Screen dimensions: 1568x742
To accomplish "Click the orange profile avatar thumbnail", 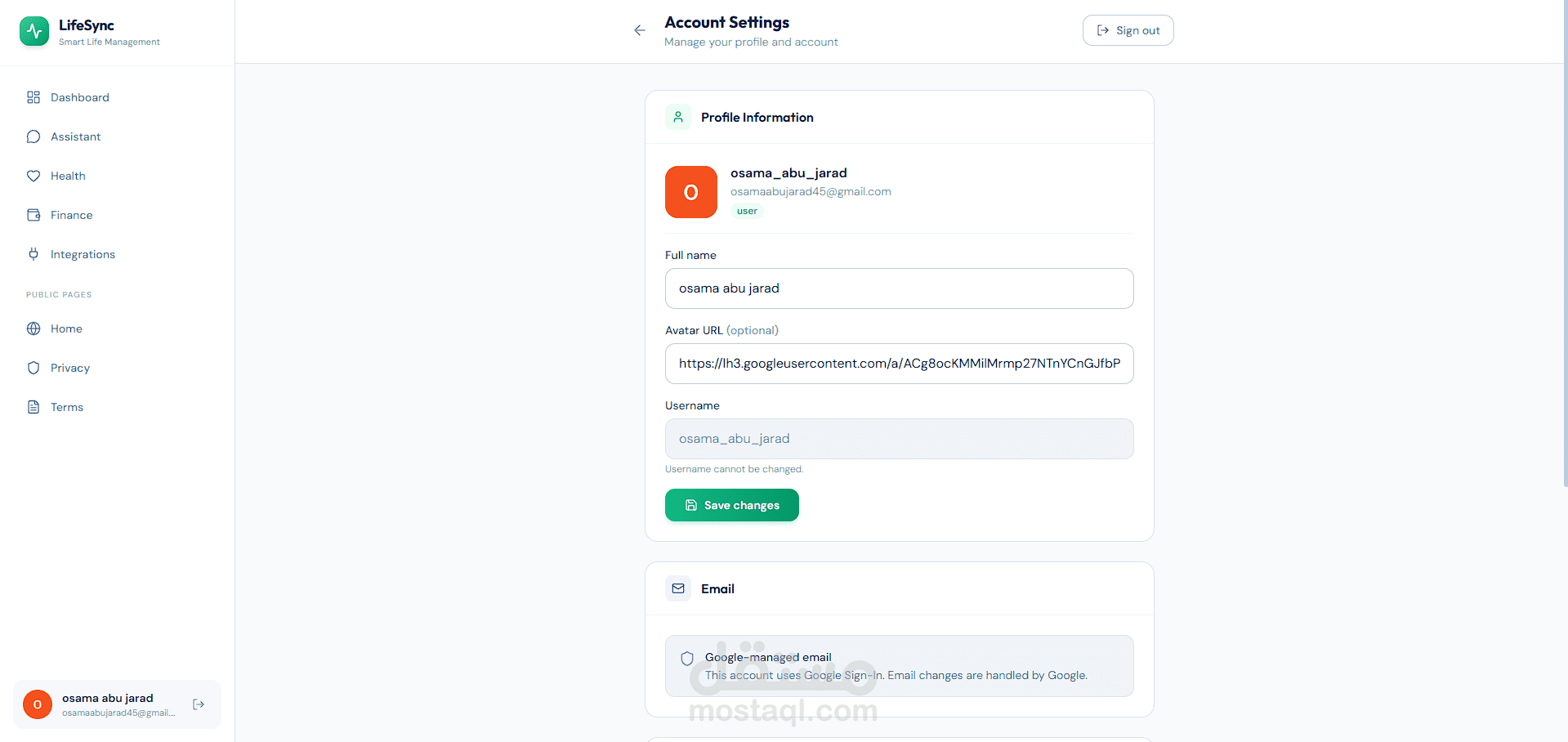I will point(690,192).
